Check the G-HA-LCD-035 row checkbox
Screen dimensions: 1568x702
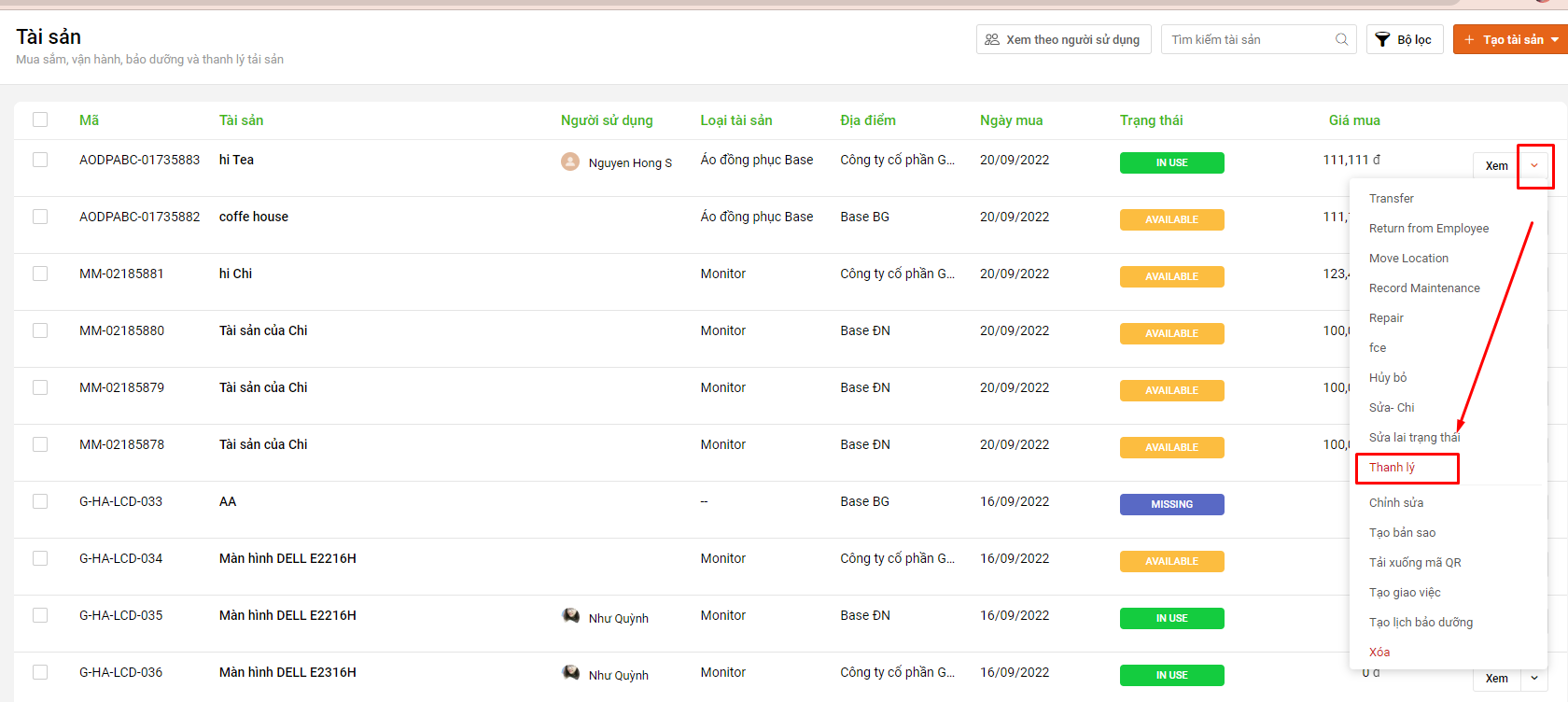40,615
